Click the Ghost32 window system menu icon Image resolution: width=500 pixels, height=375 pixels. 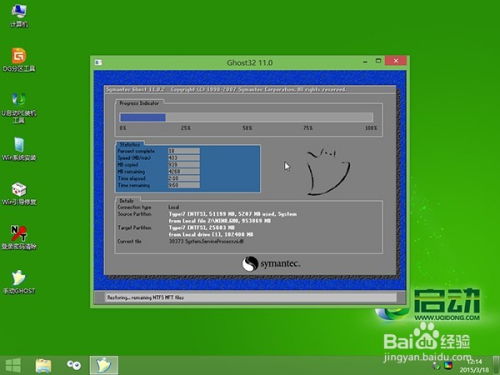(x=98, y=62)
